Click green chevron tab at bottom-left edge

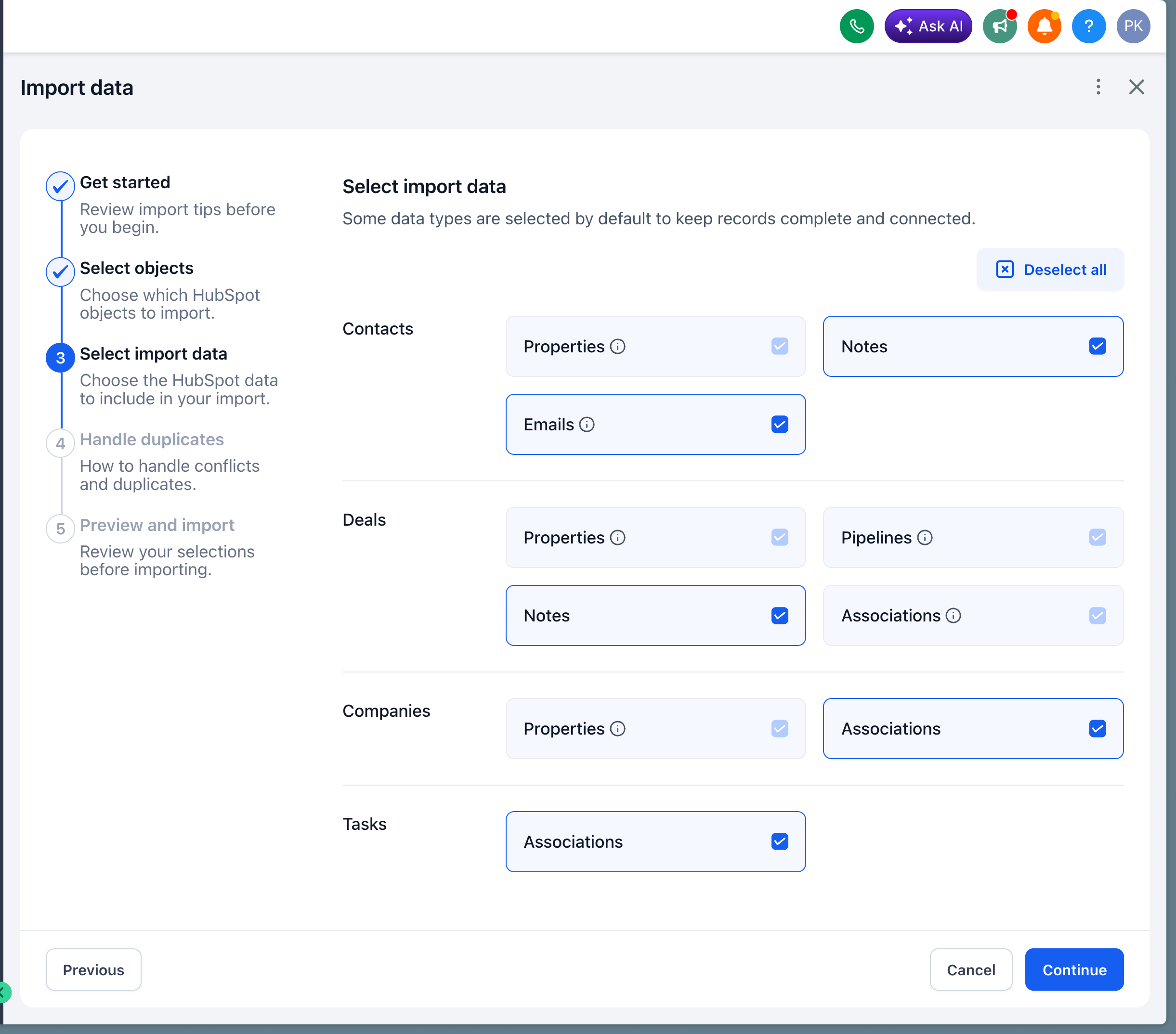click(x=5, y=992)
